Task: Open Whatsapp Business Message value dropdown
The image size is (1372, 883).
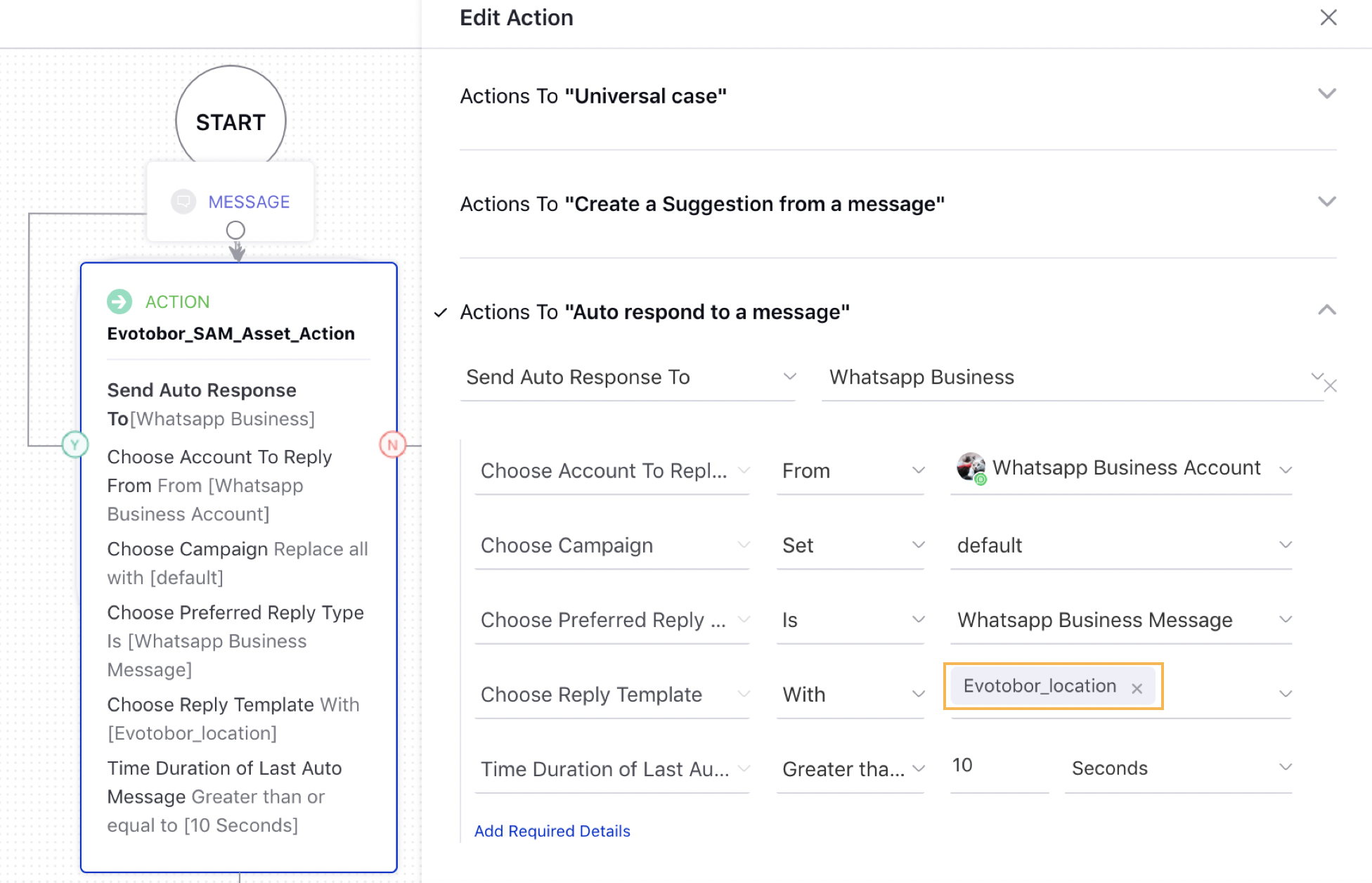Action: (x=1121, y=620)
